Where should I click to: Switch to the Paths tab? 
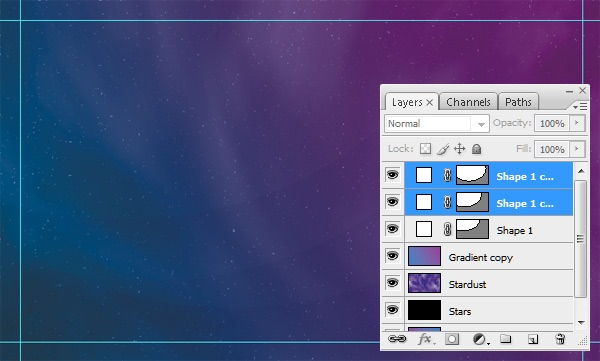518,102
